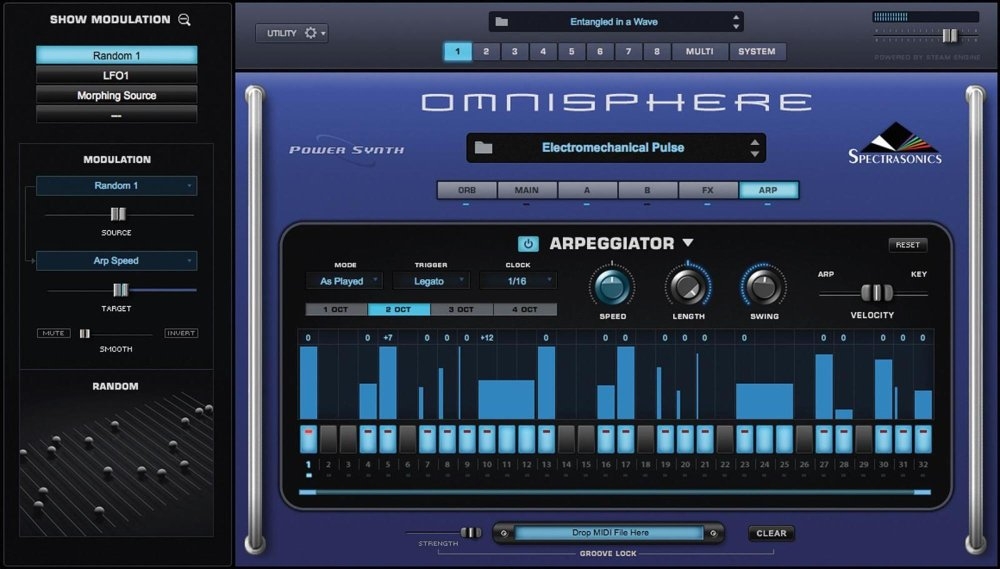1000x569 pixels.
Task: Click the Speed knob
Action: 612,287
